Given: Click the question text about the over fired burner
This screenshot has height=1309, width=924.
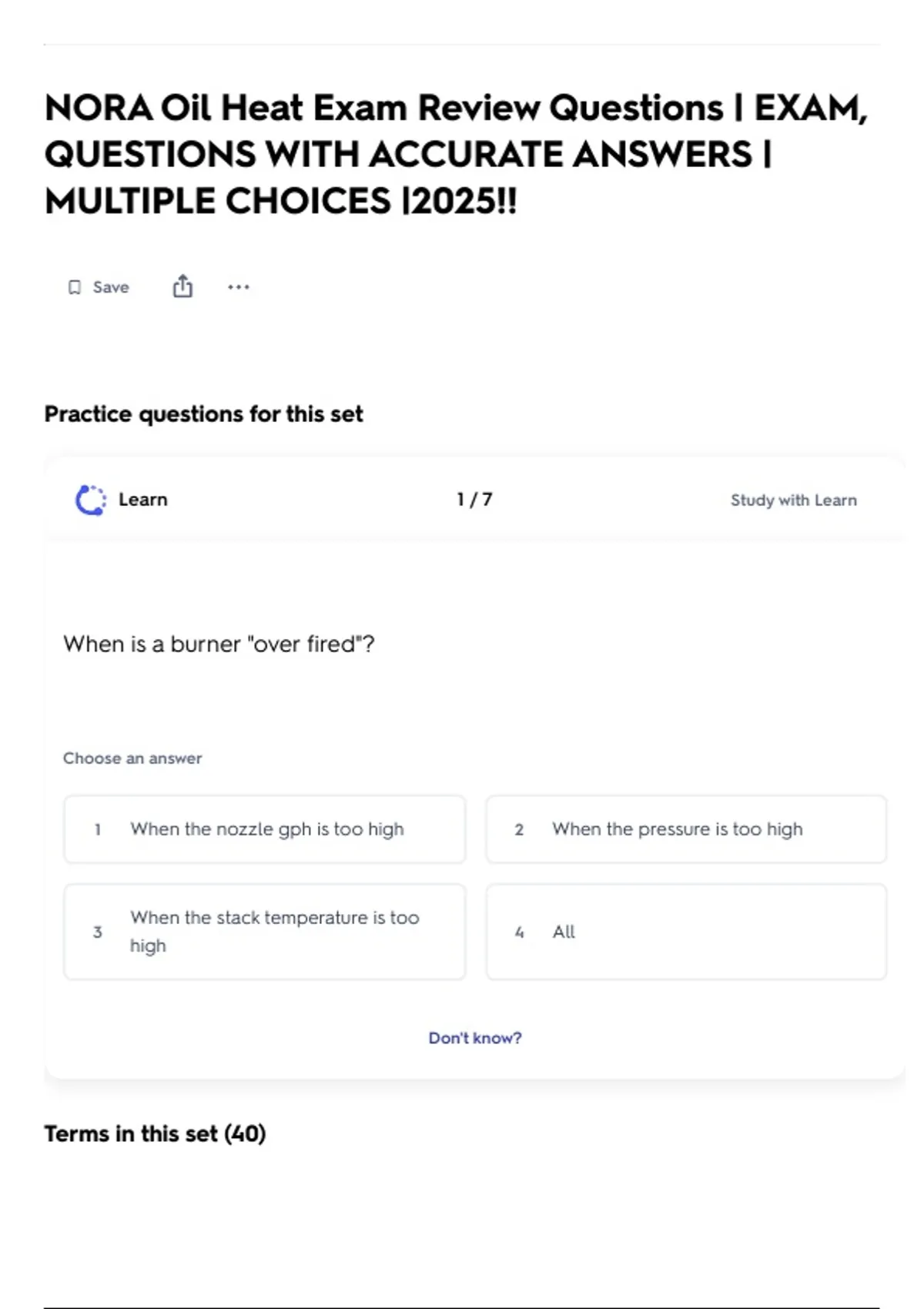Looking at the screenshot, I should (x=219, y=644).
